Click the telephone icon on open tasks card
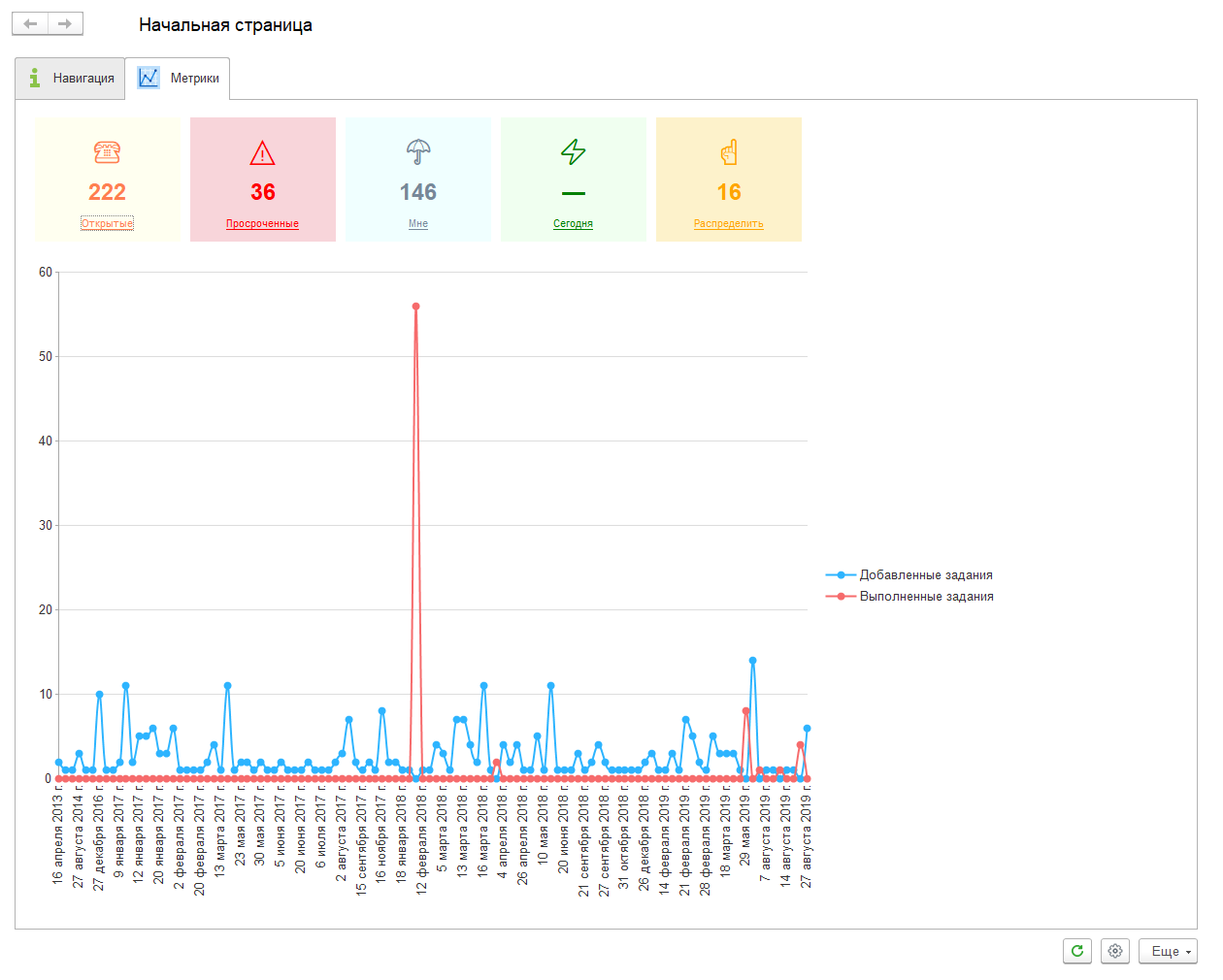Viewport: 1223px width, 980px height. 107,152
